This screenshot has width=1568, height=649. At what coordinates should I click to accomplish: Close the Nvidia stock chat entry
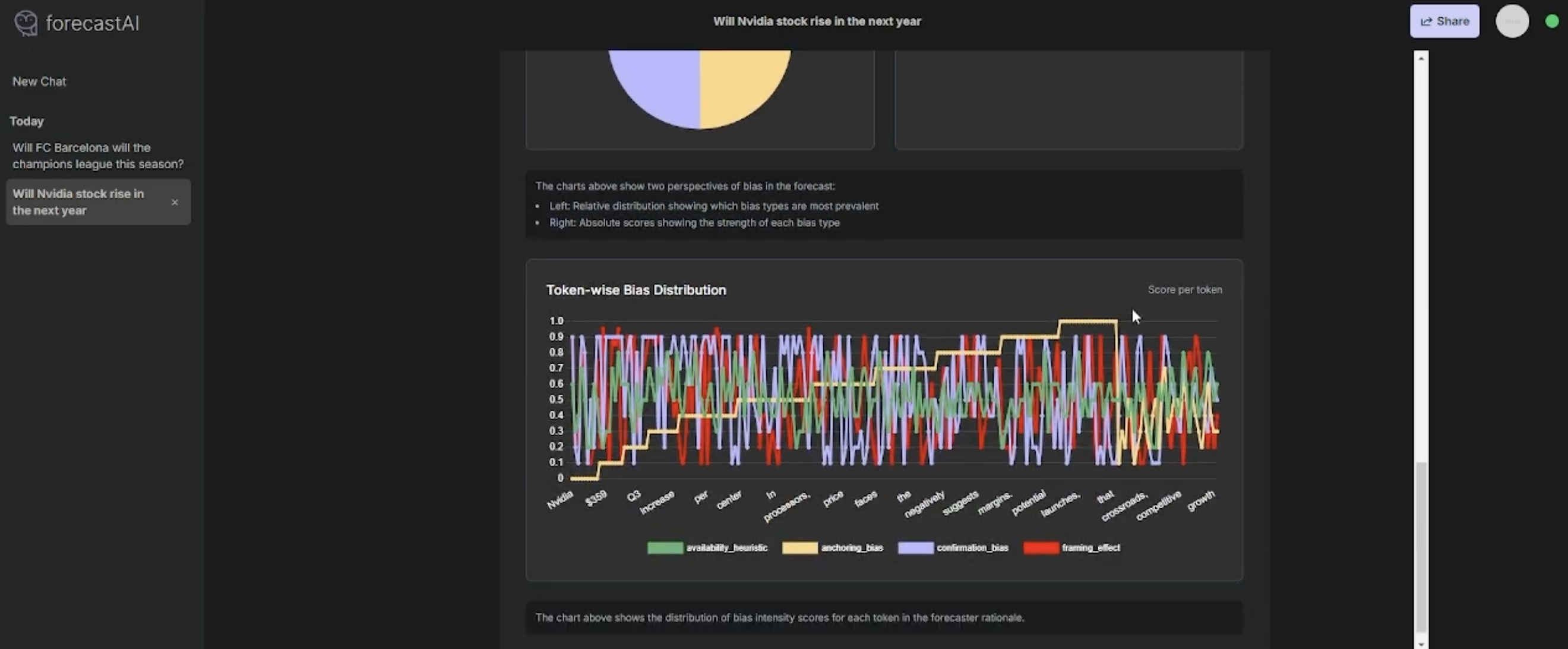click(175, 202)
